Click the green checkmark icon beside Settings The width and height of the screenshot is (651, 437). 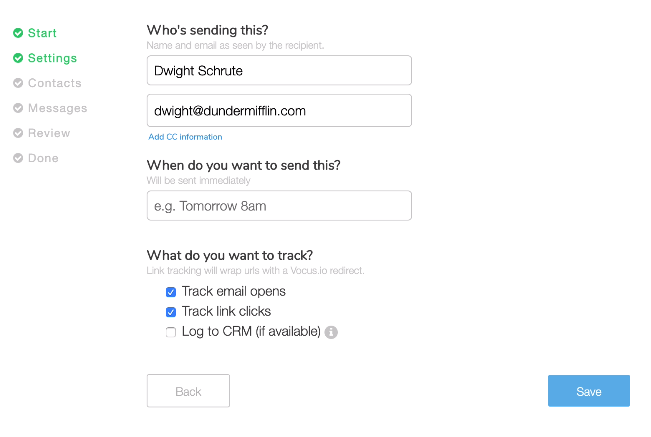18,58
